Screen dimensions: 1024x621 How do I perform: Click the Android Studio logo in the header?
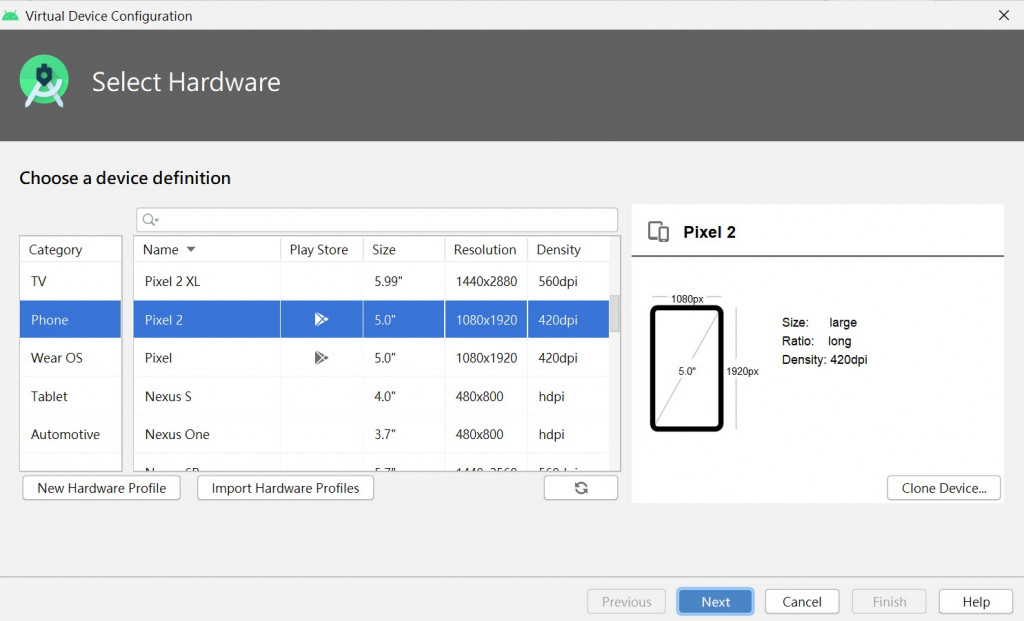[x=44, y=82]
